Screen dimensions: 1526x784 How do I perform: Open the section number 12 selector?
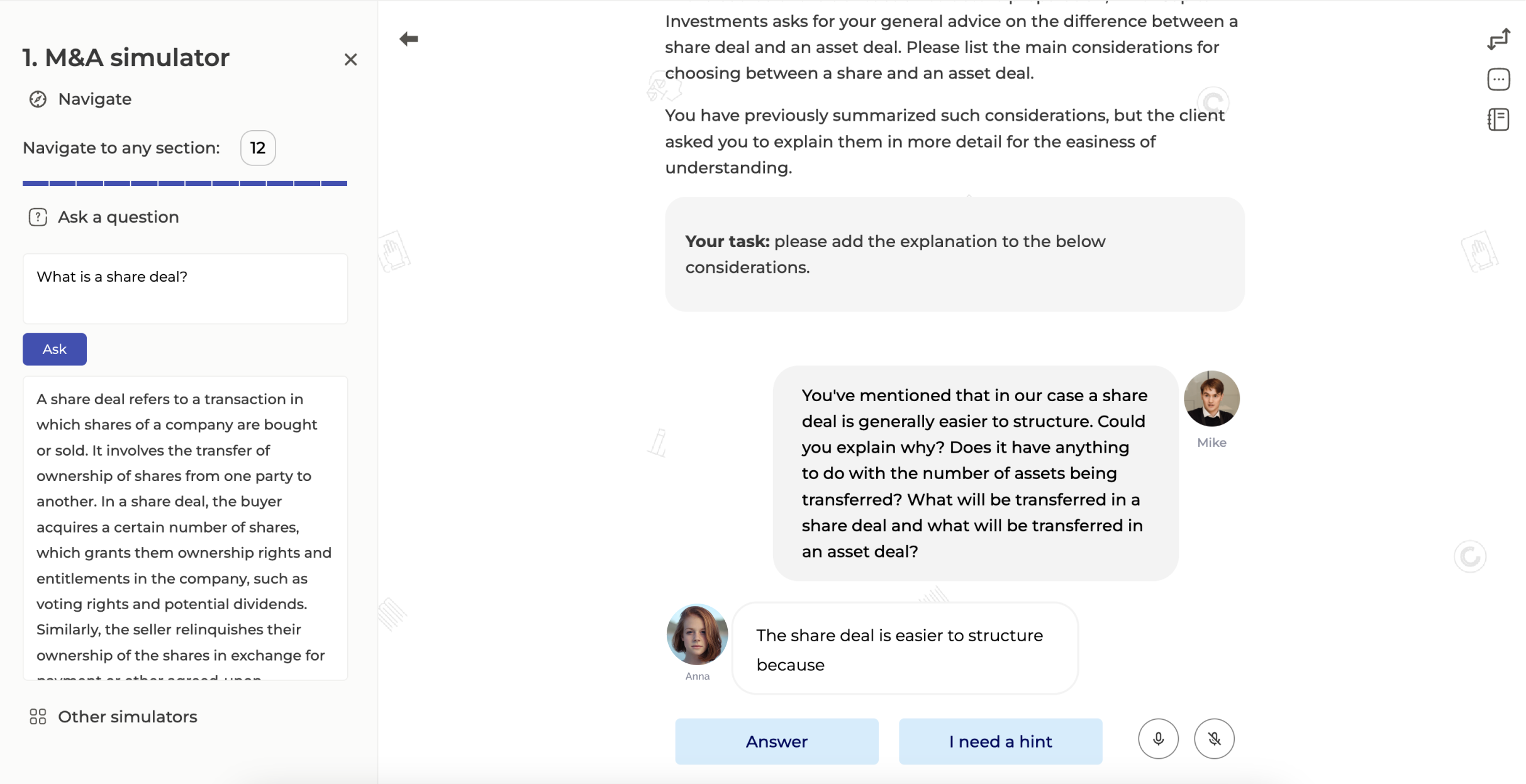[x=258, y=148]
